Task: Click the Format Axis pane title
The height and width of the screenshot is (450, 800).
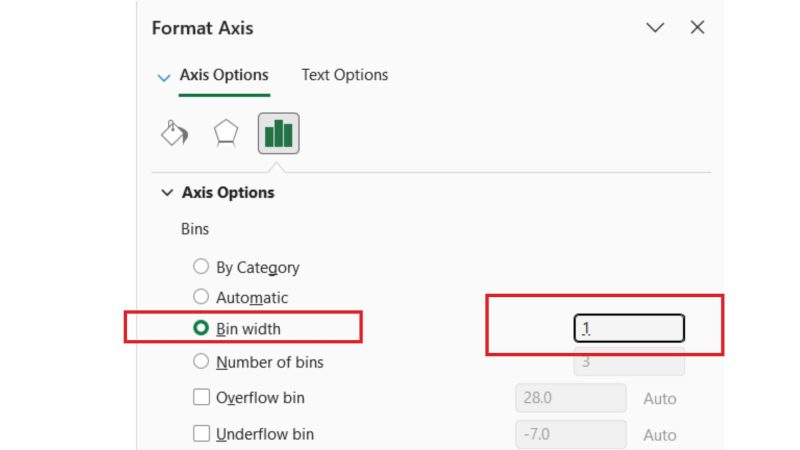Action: (x=203, y=28)
